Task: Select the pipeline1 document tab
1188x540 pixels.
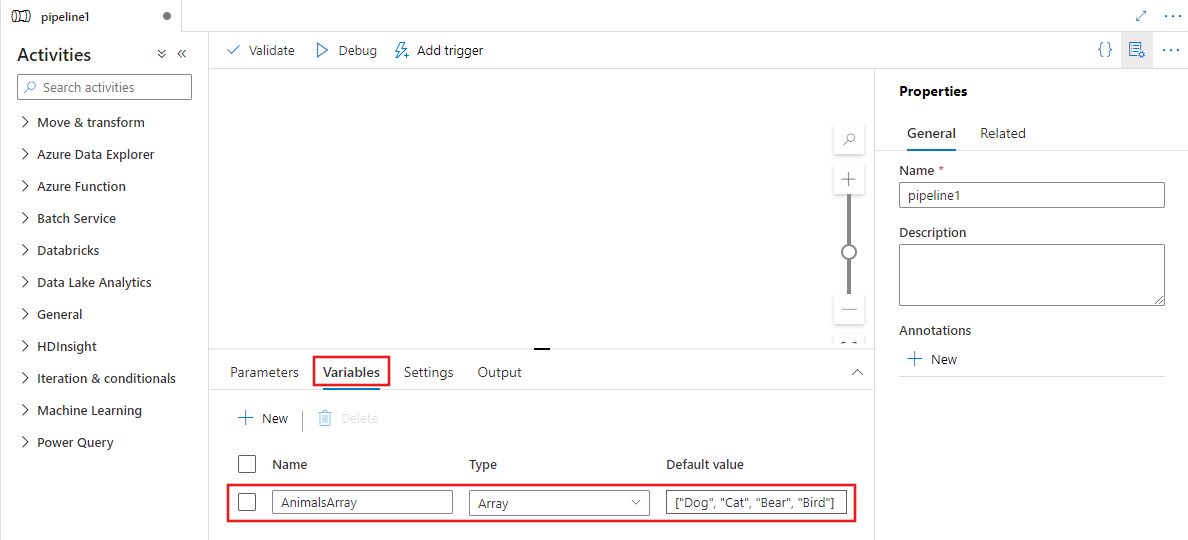Action: click(x=91, y=16)
